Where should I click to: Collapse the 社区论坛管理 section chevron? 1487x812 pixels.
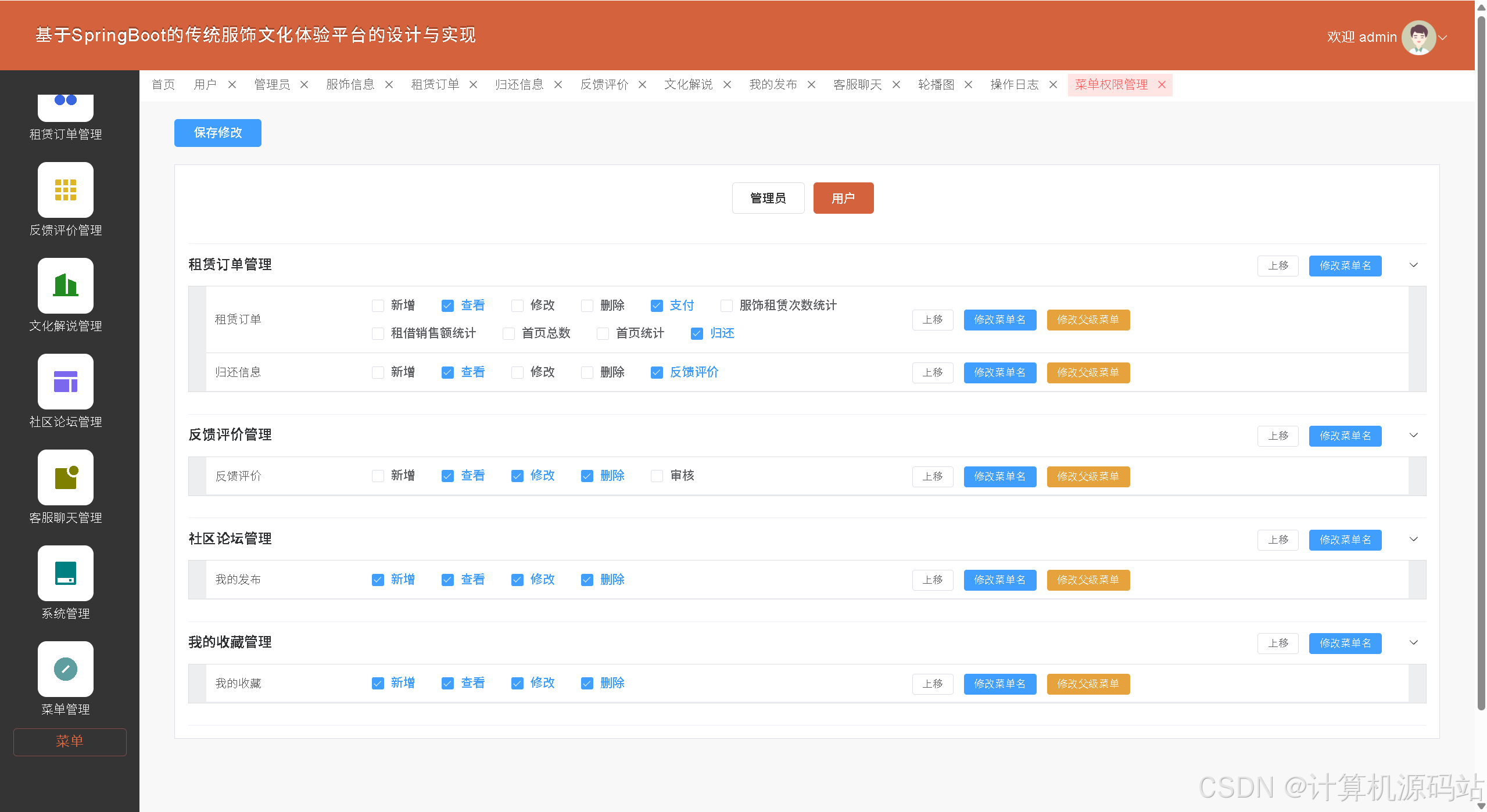tap(1413, 540)
